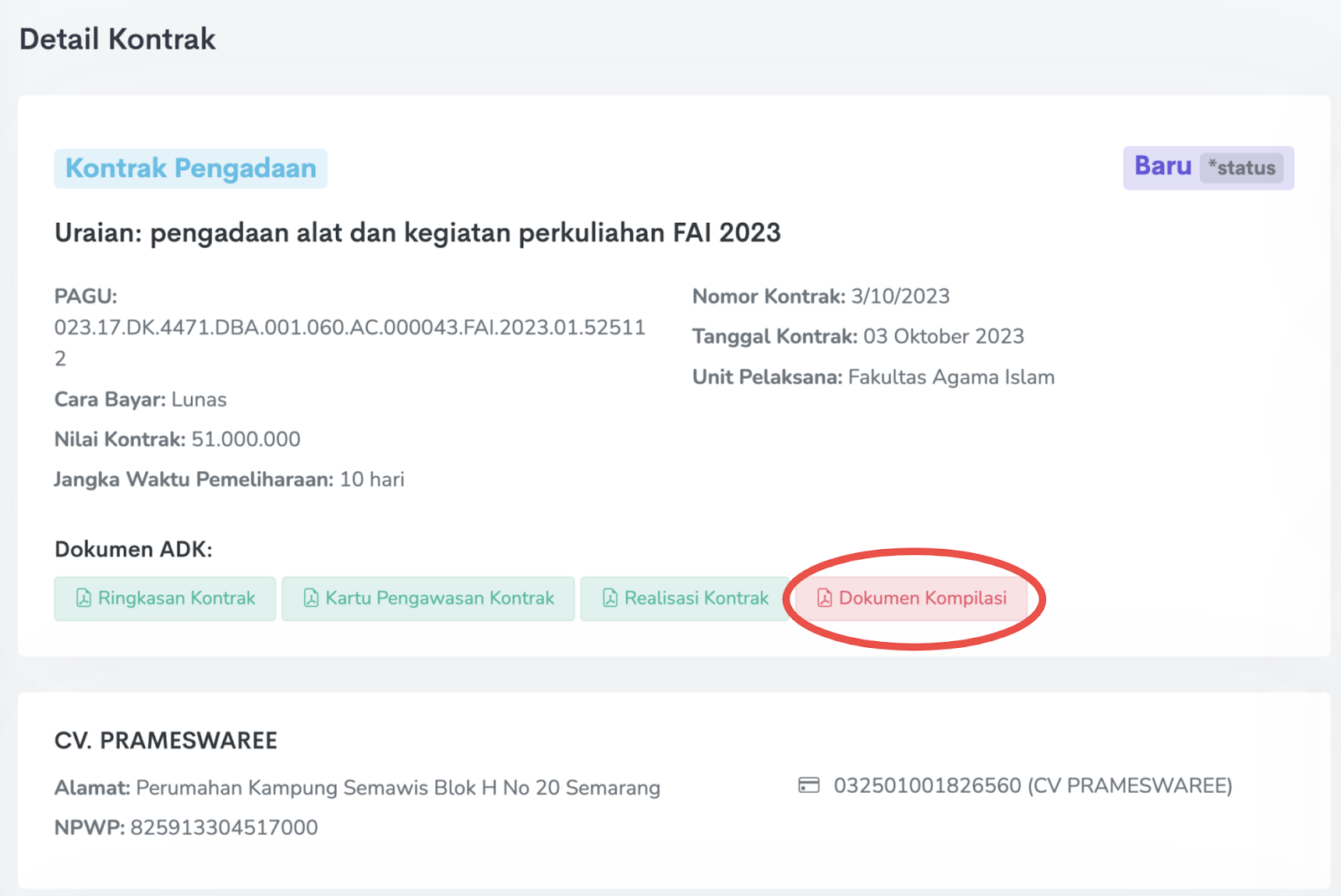This screenshot has height=896, width=1341.
Task: Open the Realisasi Kontrak document
Action: [686, 598]
